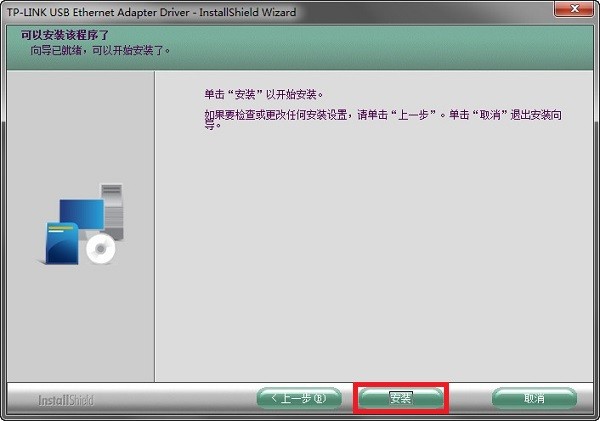Click the subtitle 向导已就绪，可以开始安装了
Viewport: 600px width, 421px height.
click(100, 50)
